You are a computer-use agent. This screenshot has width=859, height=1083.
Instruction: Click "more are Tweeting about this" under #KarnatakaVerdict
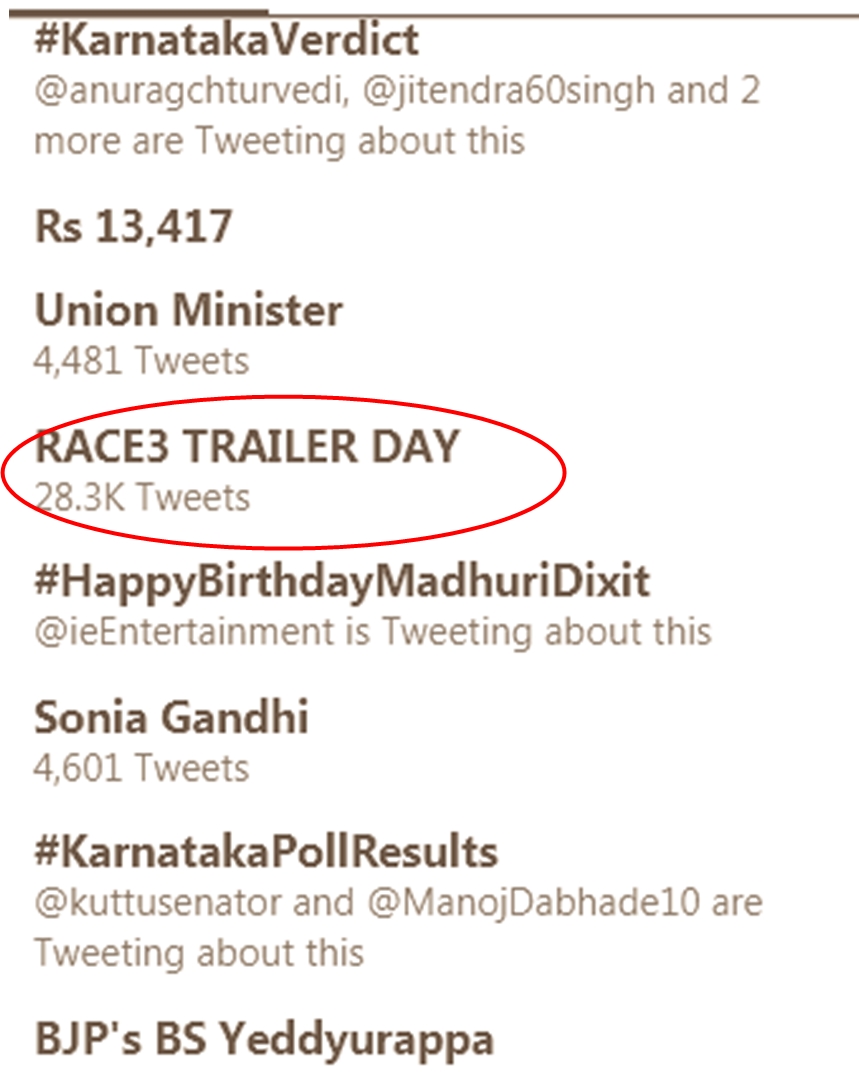coord(279,140)
